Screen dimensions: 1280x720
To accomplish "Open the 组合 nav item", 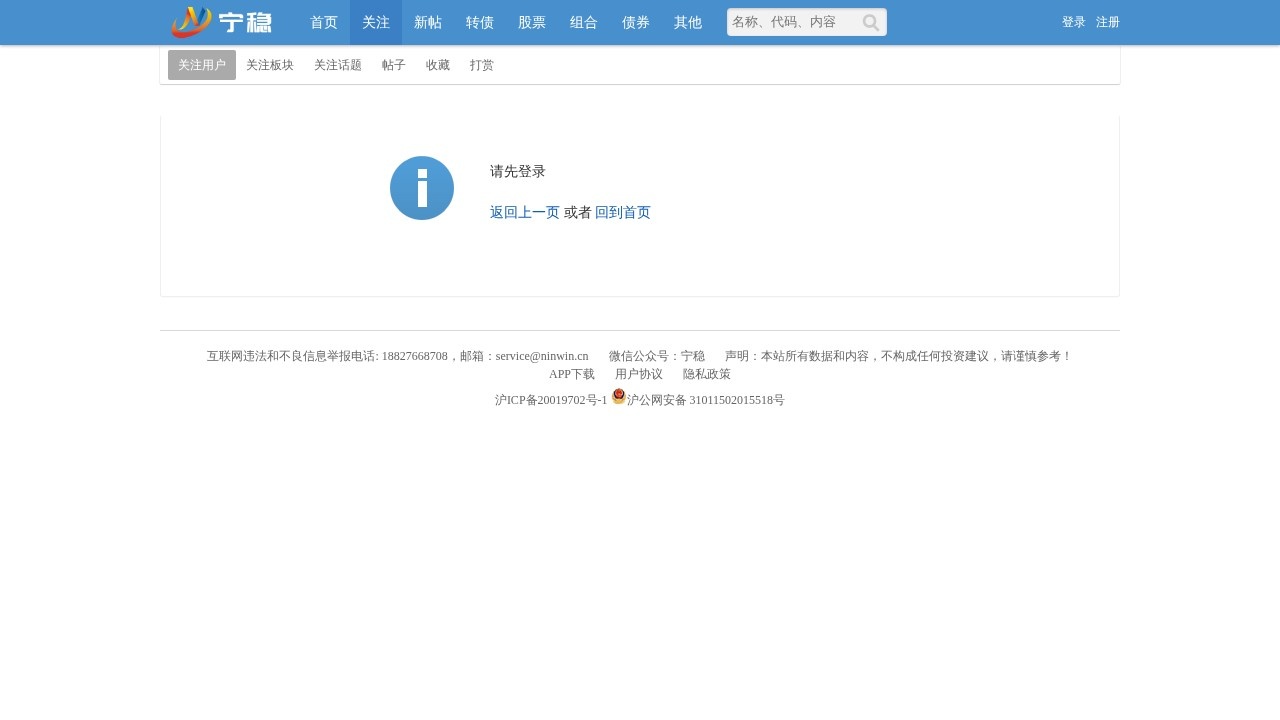I will pyautogui.click(x=584, y=22).
